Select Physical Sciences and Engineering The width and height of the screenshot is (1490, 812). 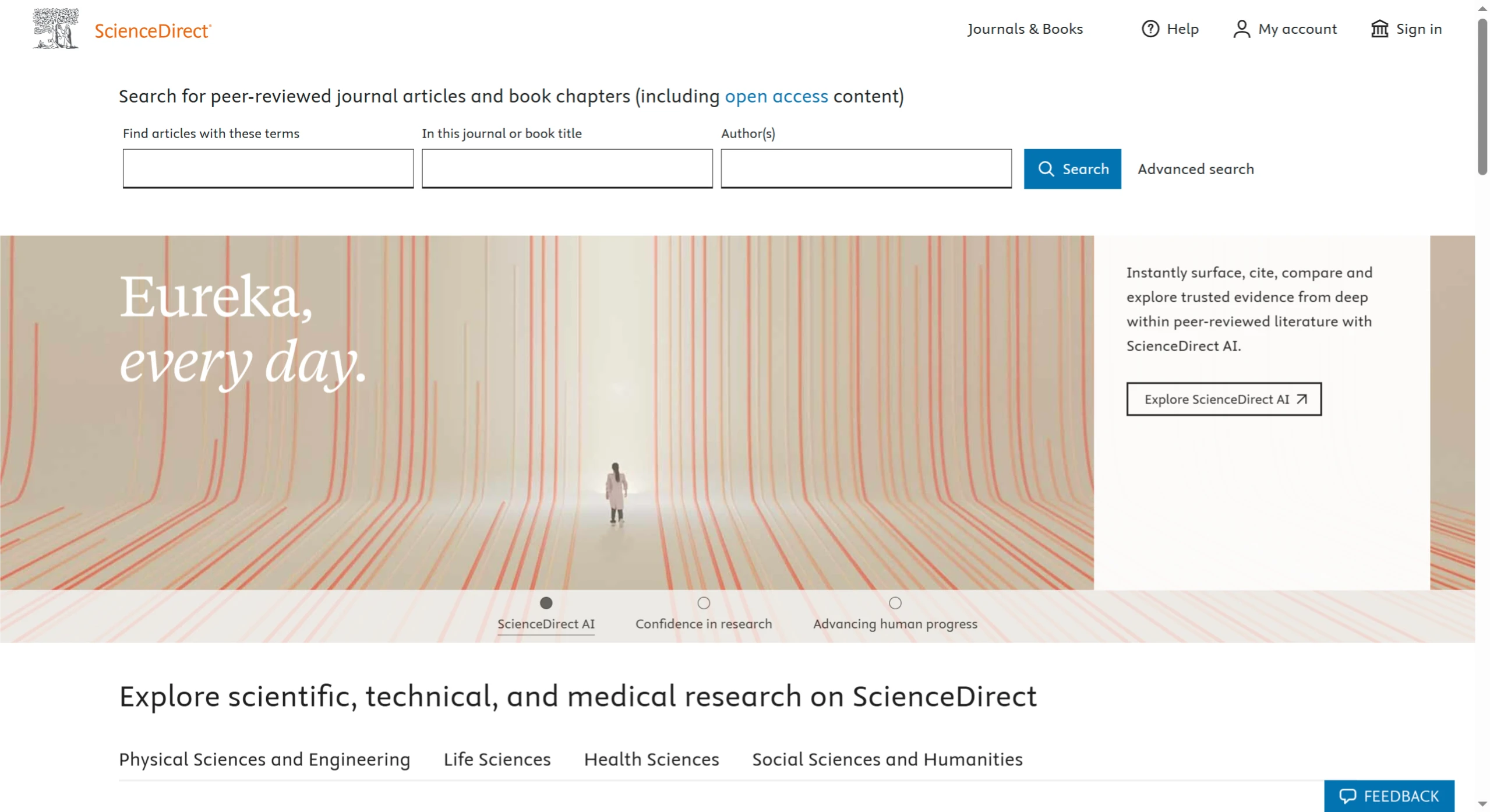click(264, 759)
